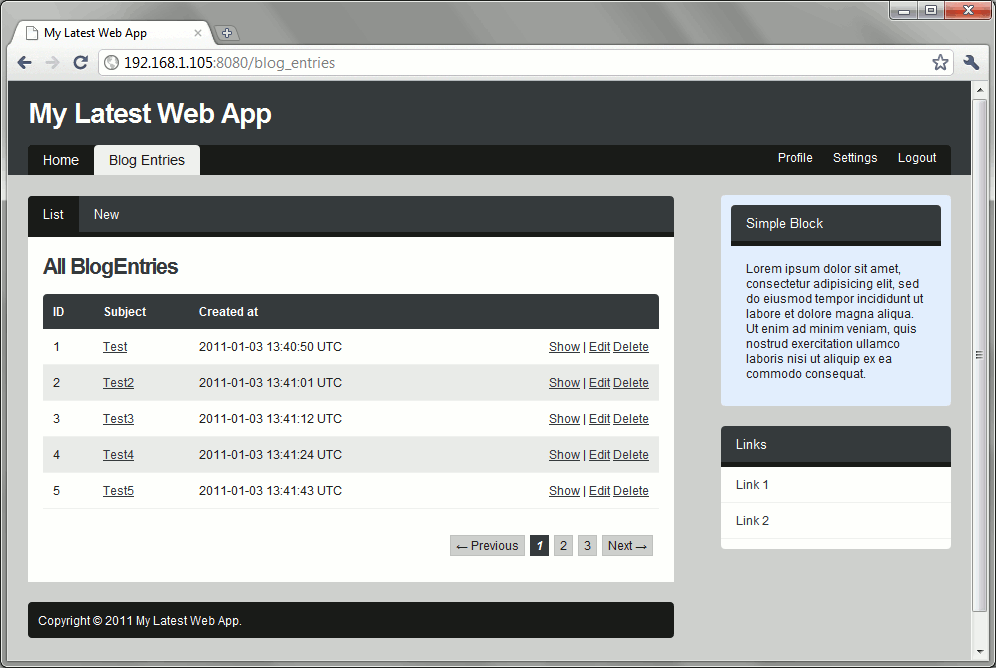
Task: Open the Test5 subject link
Action: tap(118, 491)
